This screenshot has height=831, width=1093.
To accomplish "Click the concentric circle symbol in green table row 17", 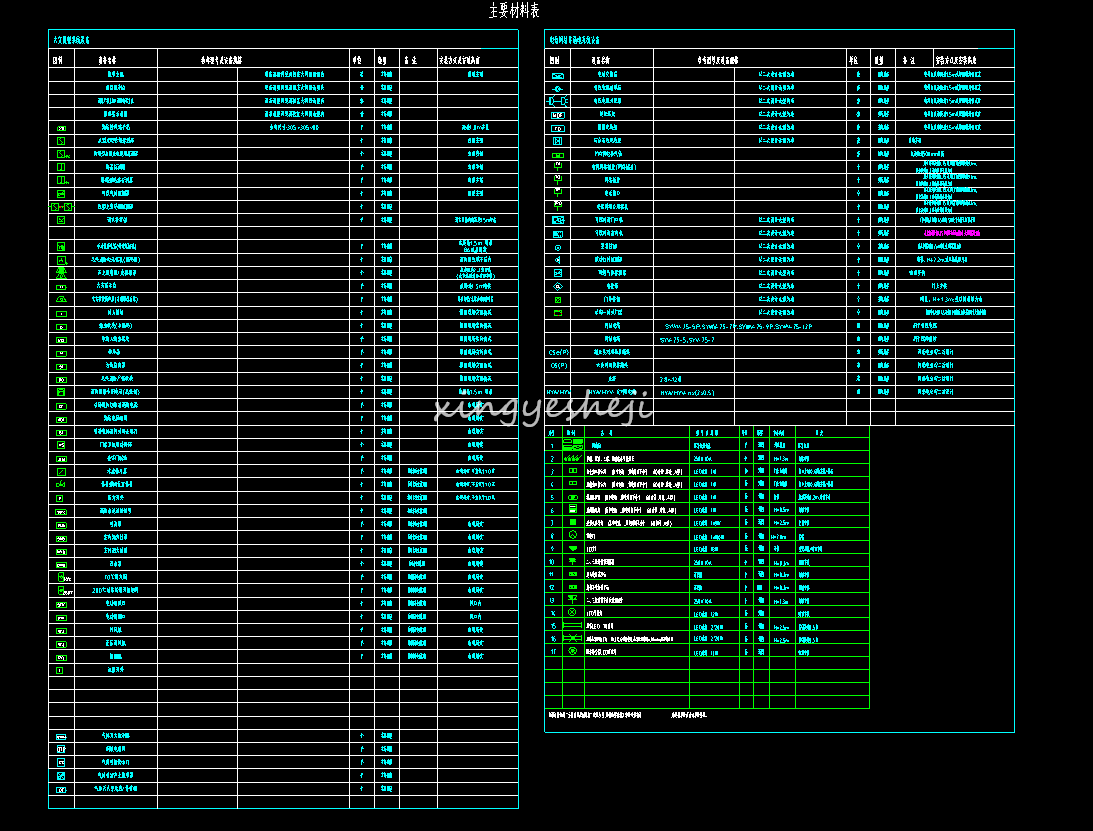I will click(572, 651).
